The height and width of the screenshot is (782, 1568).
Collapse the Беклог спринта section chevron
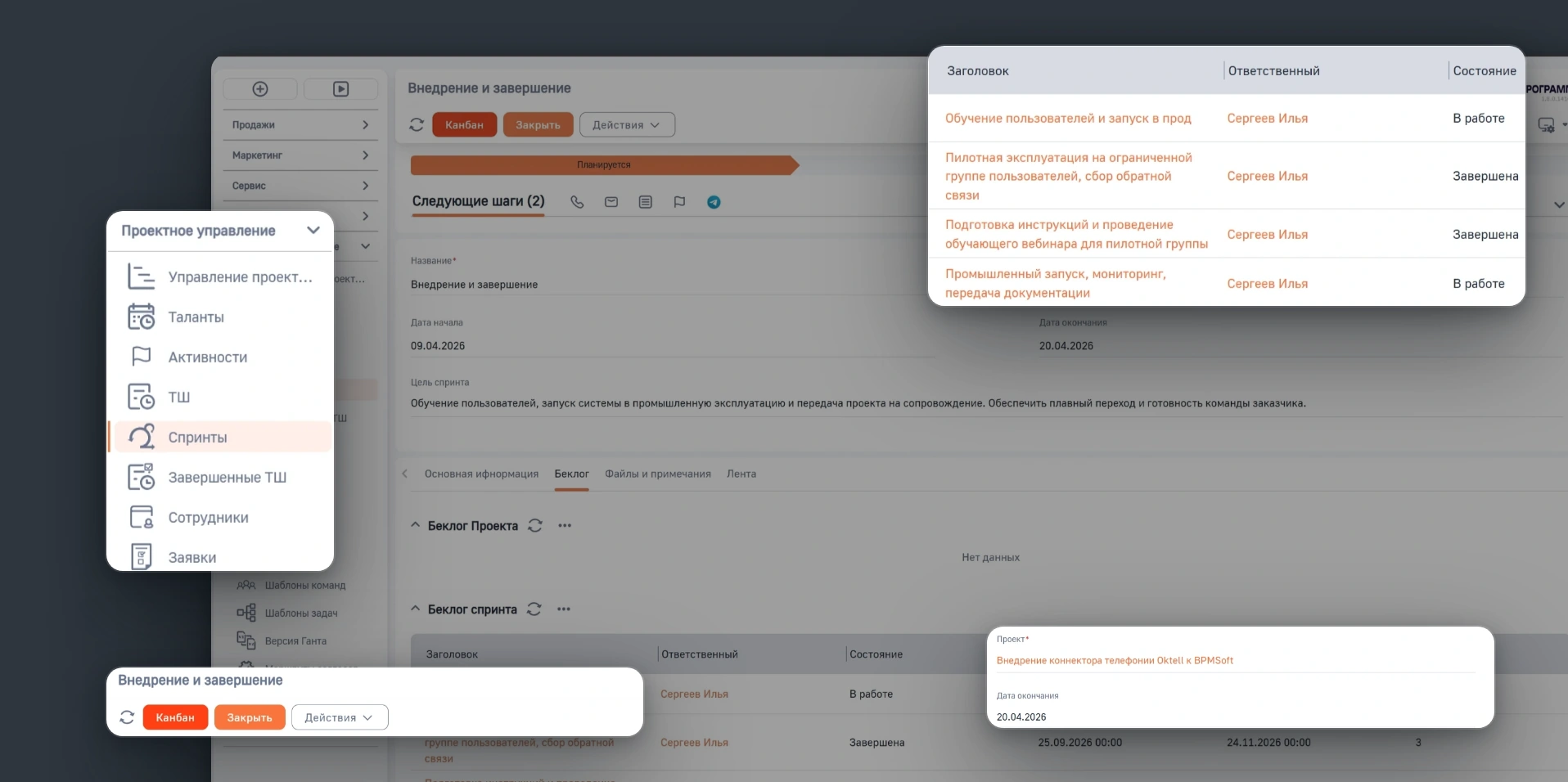click(415, 609)
